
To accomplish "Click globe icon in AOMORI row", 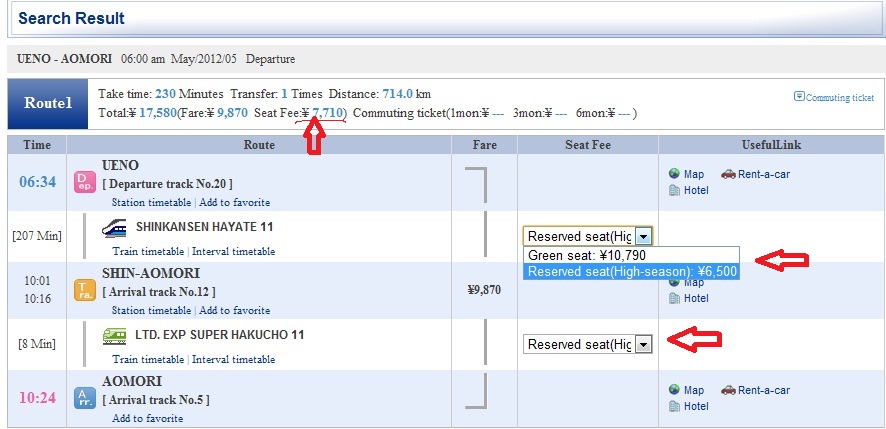I will 674,389.
